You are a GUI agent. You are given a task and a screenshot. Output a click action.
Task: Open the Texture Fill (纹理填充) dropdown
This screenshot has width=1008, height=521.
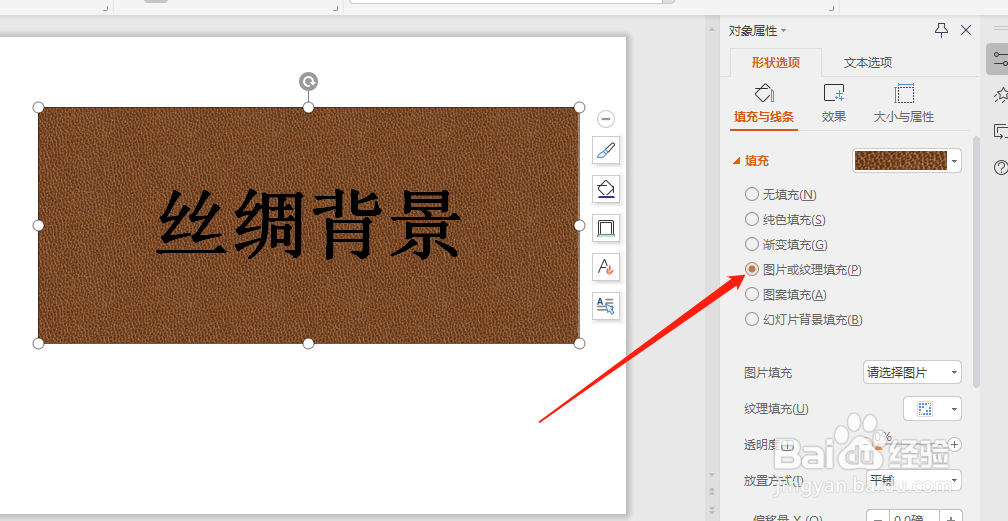(x=932, y=408)
